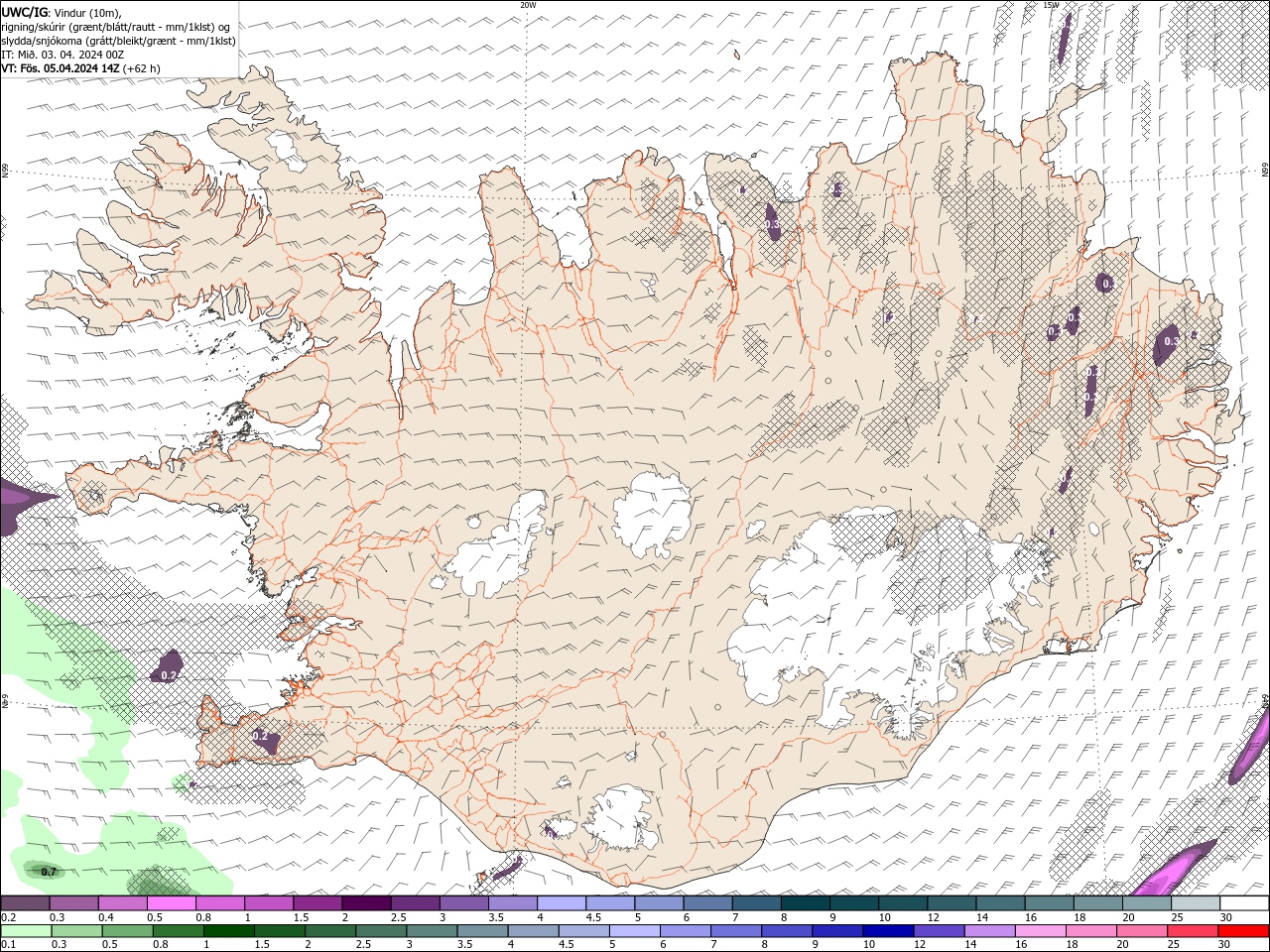Select the lavender 14 swatch, lower legend row
Image resolution: width=1270 pixels, height=952 pixels.
point(989,931)
